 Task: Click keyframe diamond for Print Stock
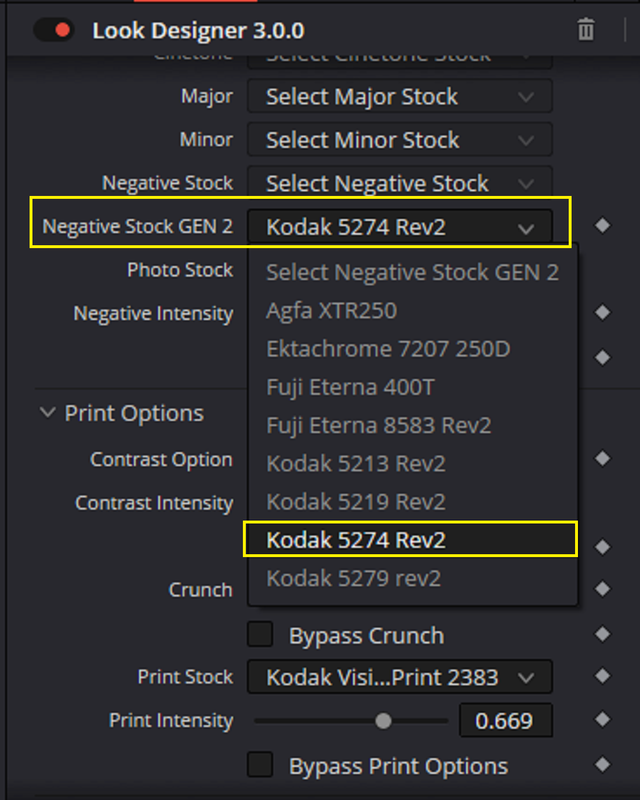(603, 676)
